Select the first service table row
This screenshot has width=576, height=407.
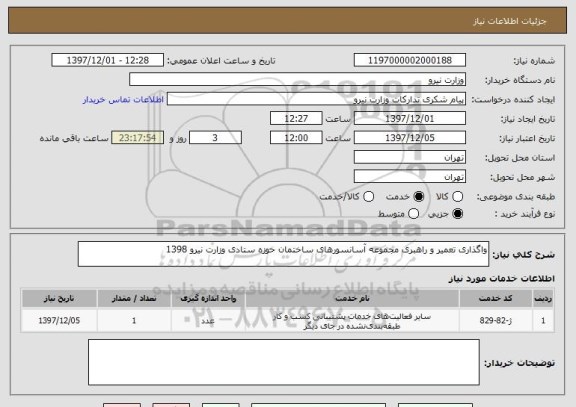(287, 321)
